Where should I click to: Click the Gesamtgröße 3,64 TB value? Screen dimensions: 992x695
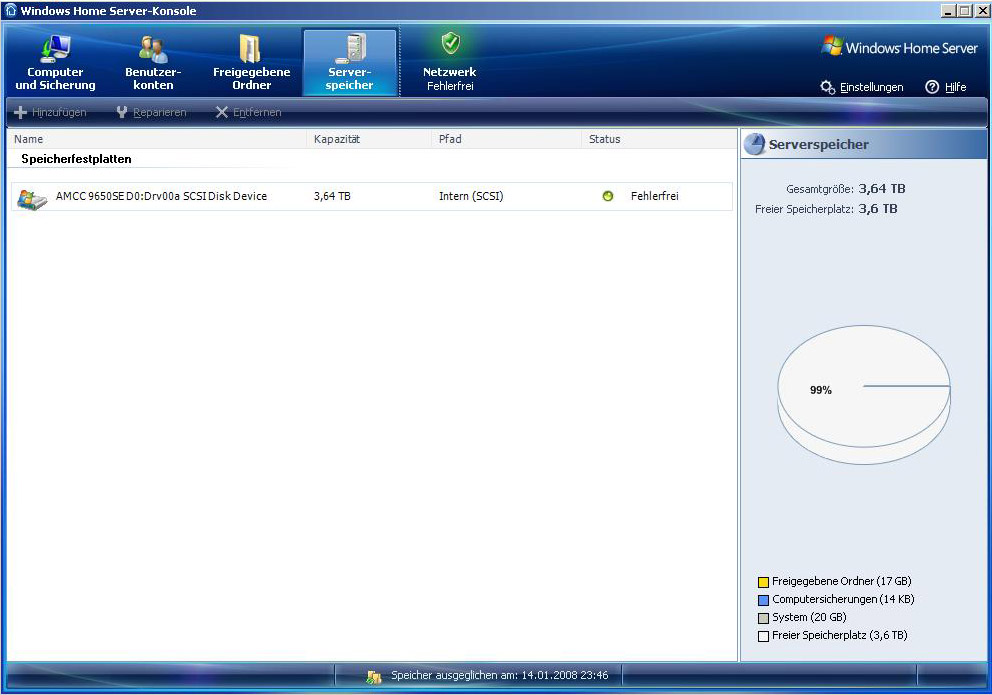[x=882, y=188]
